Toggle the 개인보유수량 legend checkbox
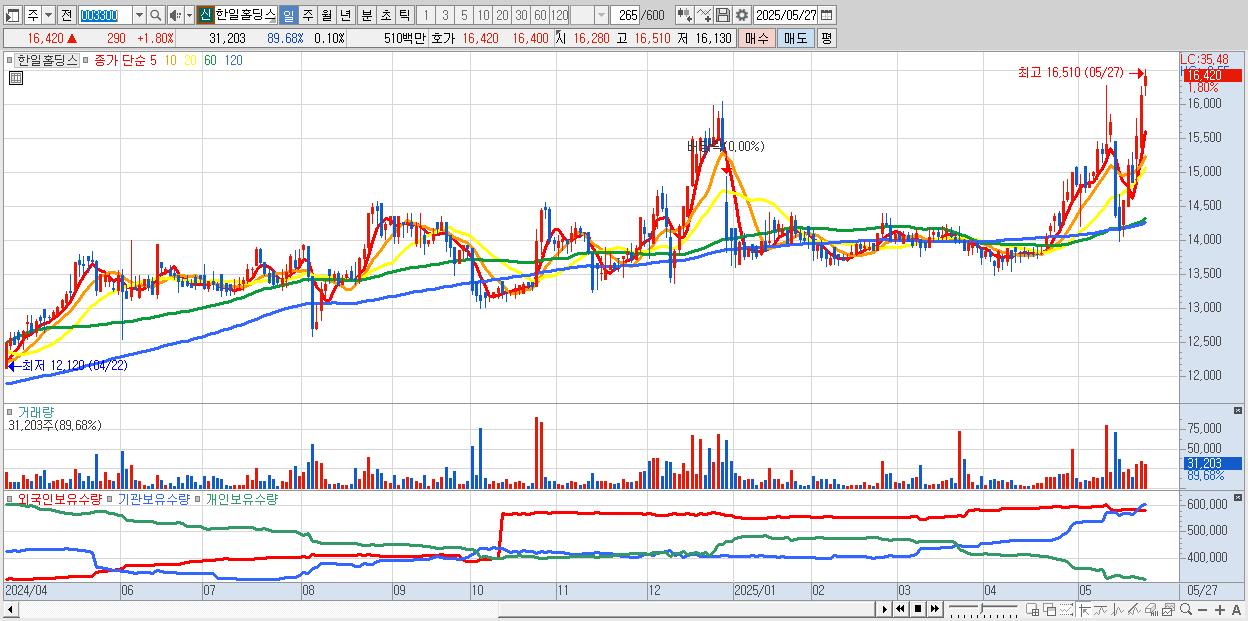Image resolution: width=1248 pixels, height=621 pixels. pyautogui.click(x=198, y=499)
